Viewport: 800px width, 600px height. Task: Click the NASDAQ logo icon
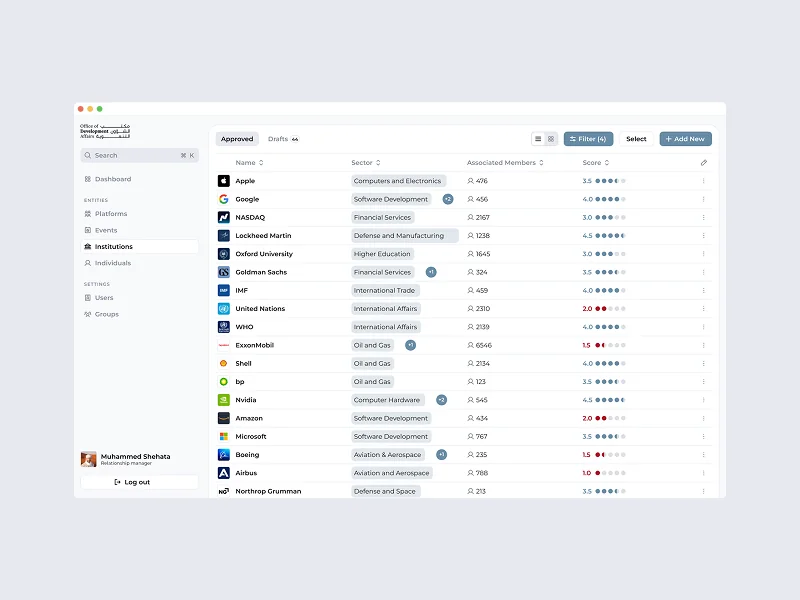(x=223, y=217)
